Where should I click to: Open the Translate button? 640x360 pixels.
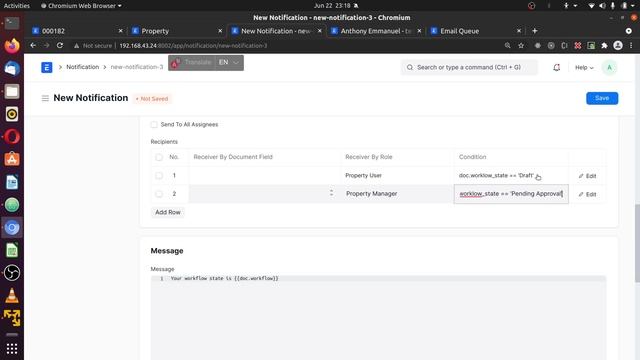pos(192,62)
